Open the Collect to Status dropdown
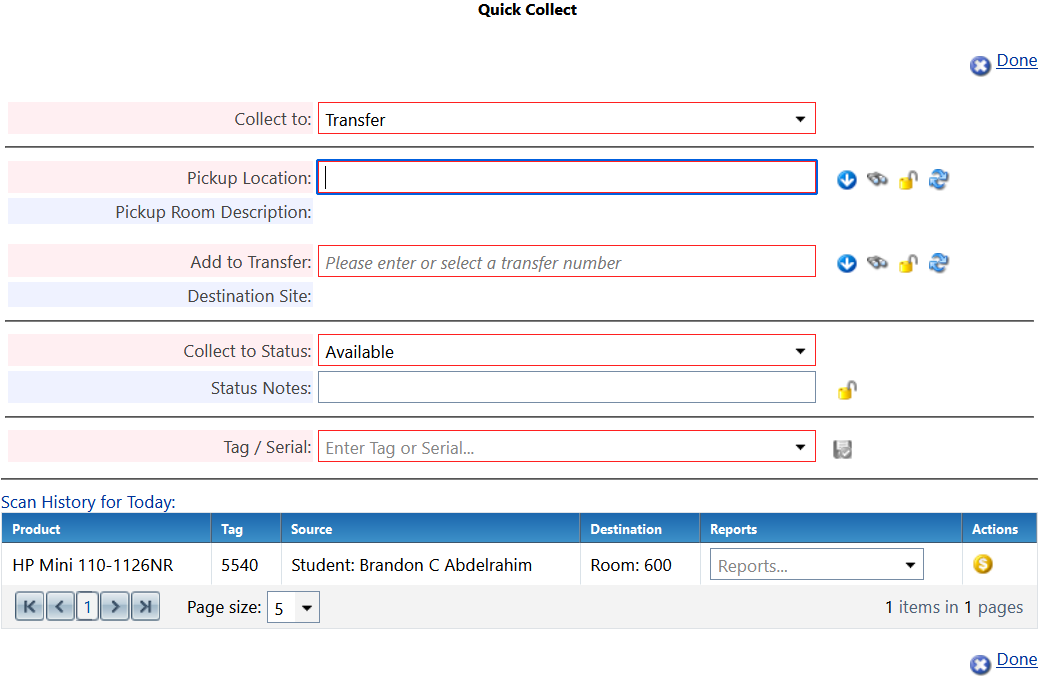This screenshot has width=1043, height=683. point(567,350)
